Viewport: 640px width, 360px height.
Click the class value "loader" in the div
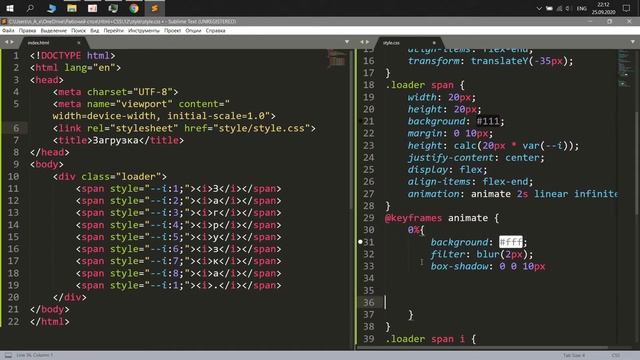click(x=139, y=177)
